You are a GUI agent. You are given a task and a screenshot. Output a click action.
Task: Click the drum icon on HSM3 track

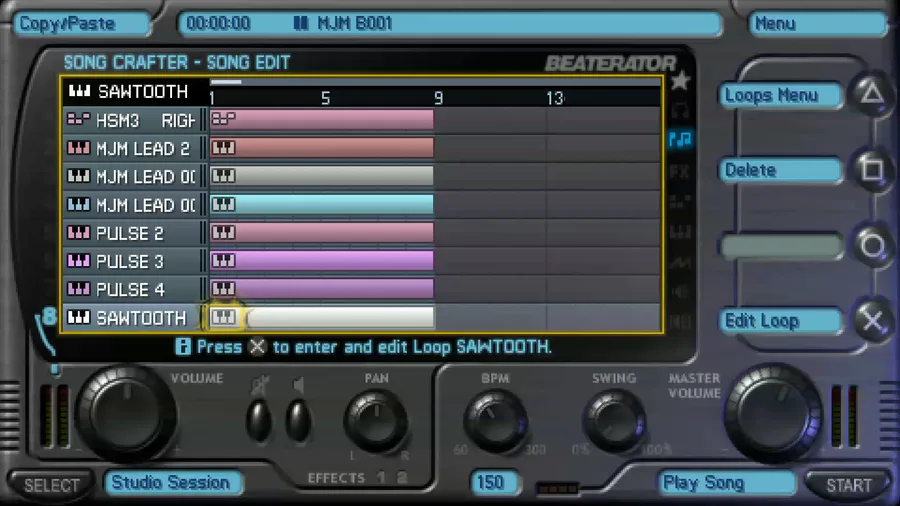tap(79, 120)
